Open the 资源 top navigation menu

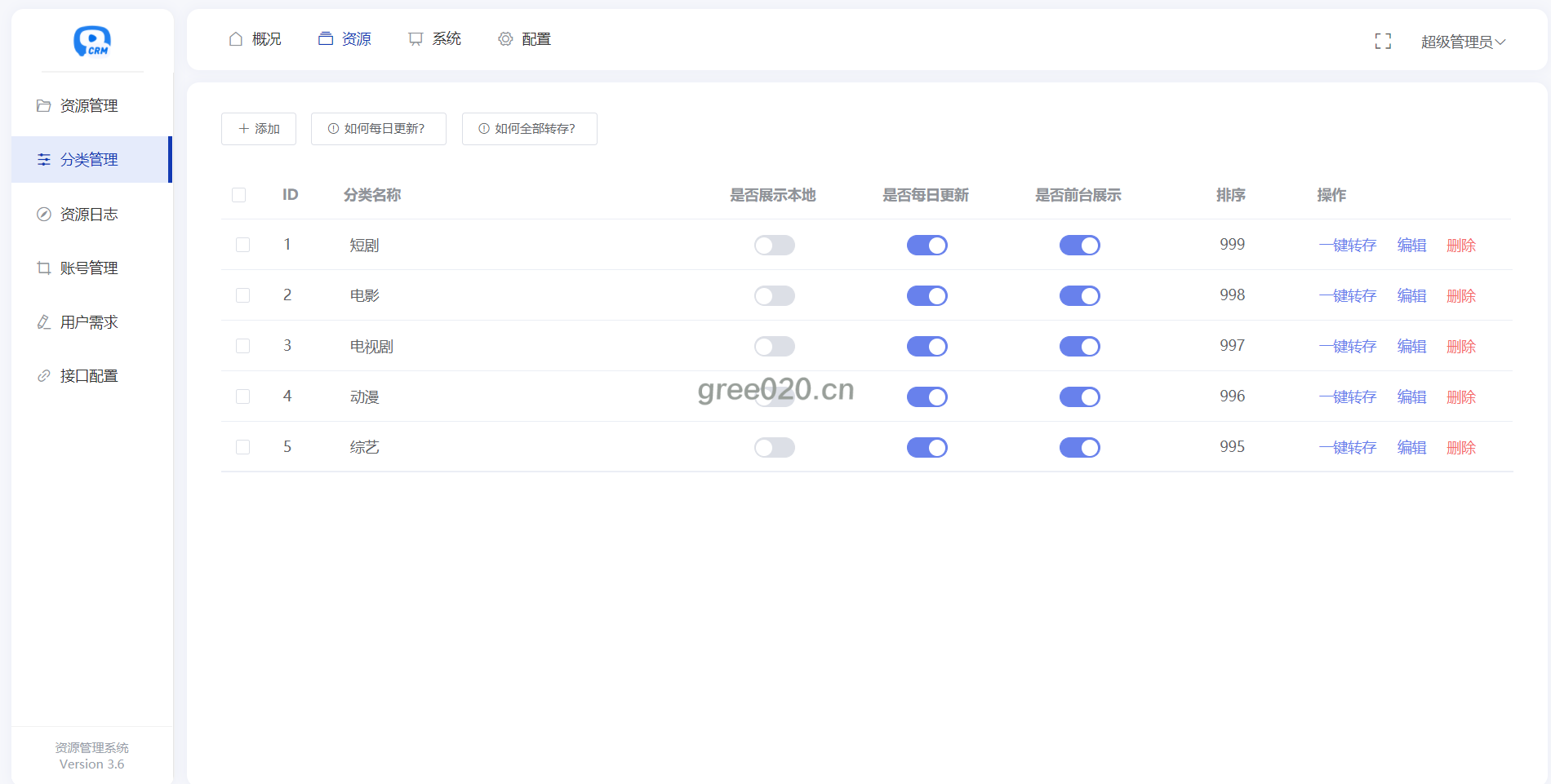pyautogui.click(x=344, y=39)
